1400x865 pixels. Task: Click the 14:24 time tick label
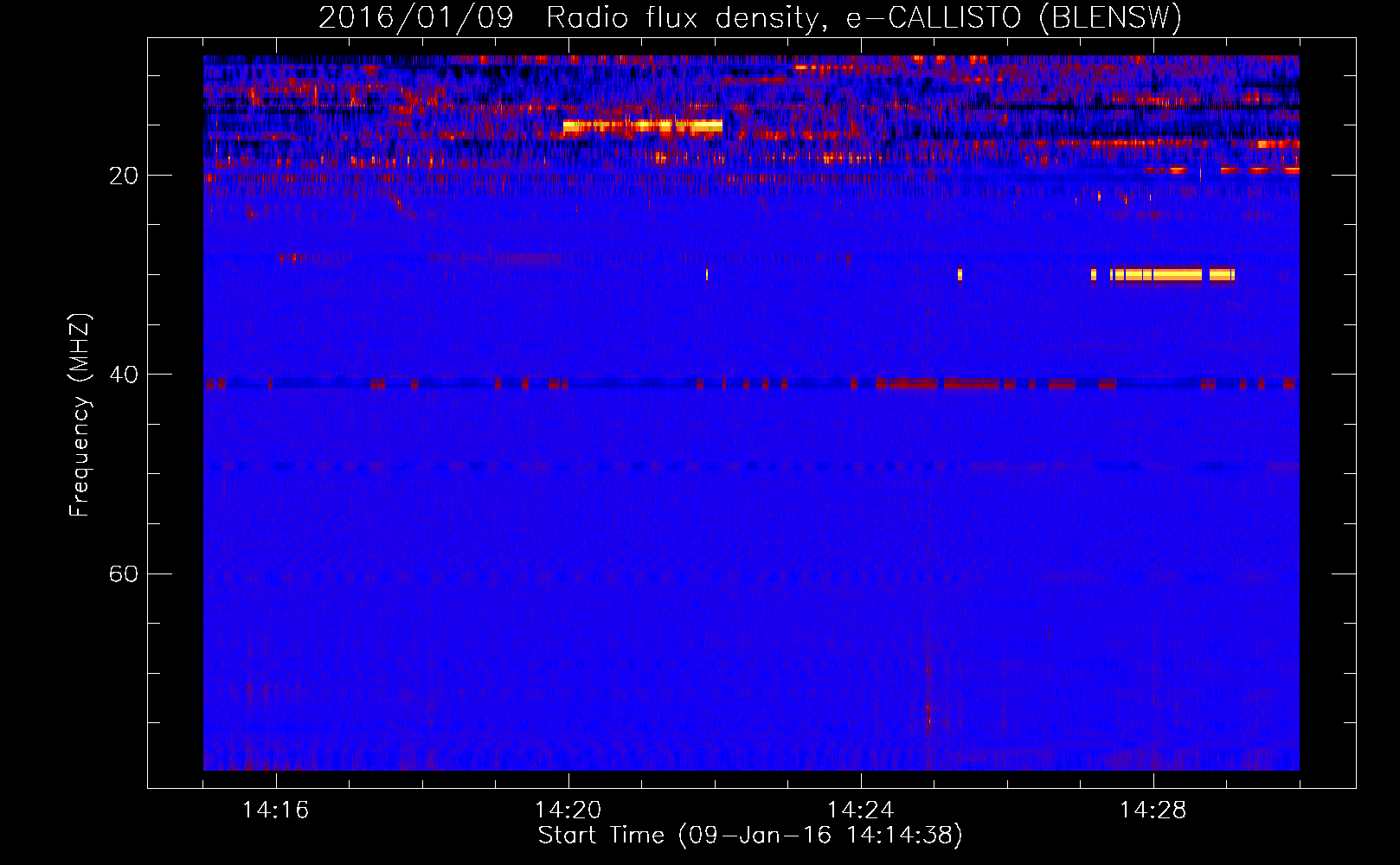pyautogui.click(x=861, y=811)
